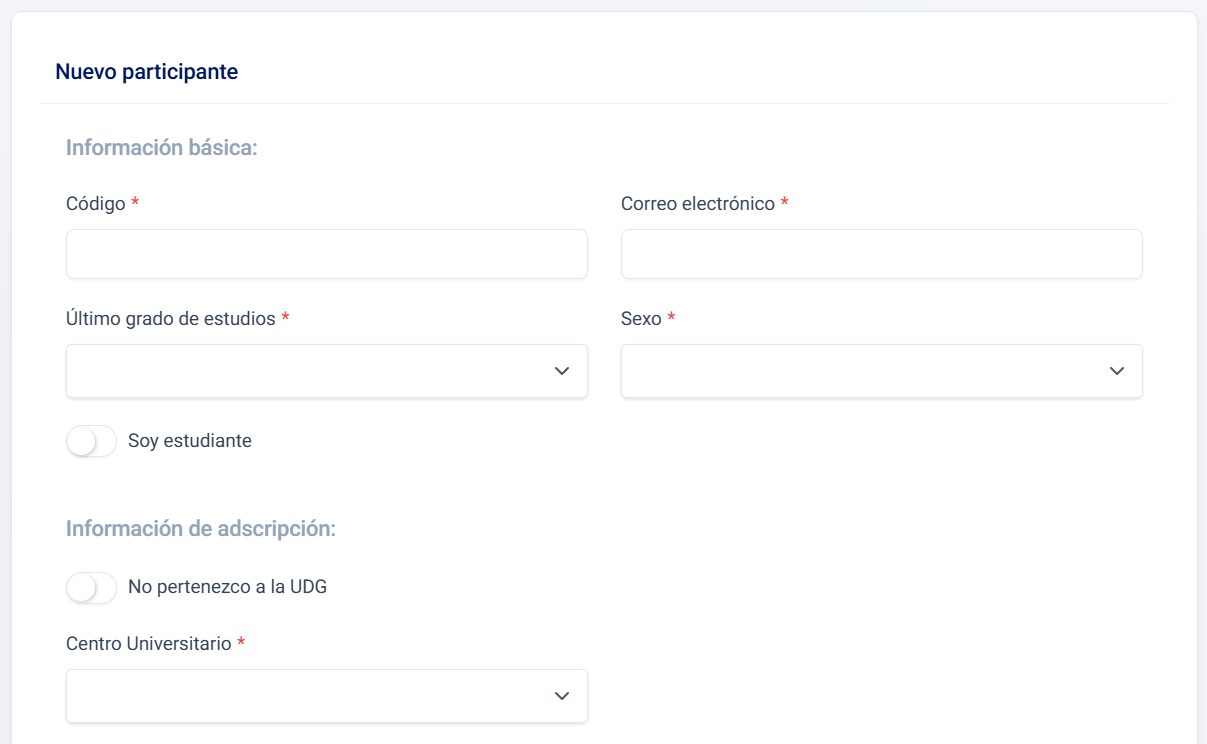
Task: Click the "No pertenezco a la UDG" label text
Action: click(x=227, y=588)
